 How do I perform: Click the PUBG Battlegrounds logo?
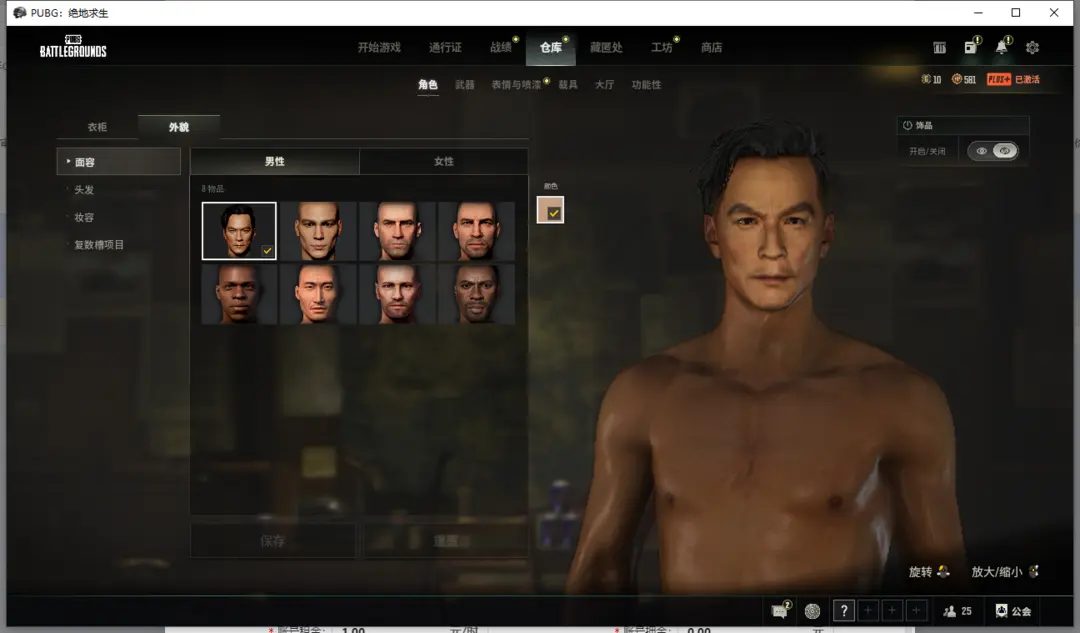[x=73, y=46]
